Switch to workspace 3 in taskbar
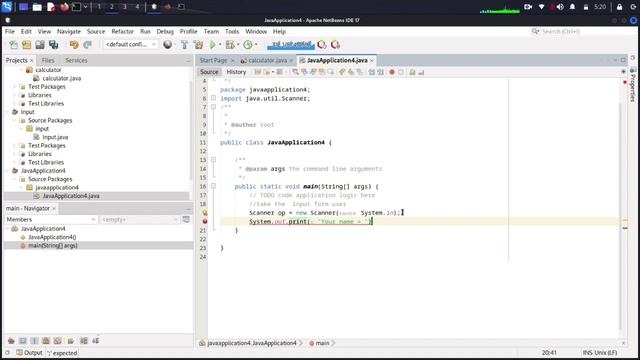The image size is (640, 360). pos(124,7)
